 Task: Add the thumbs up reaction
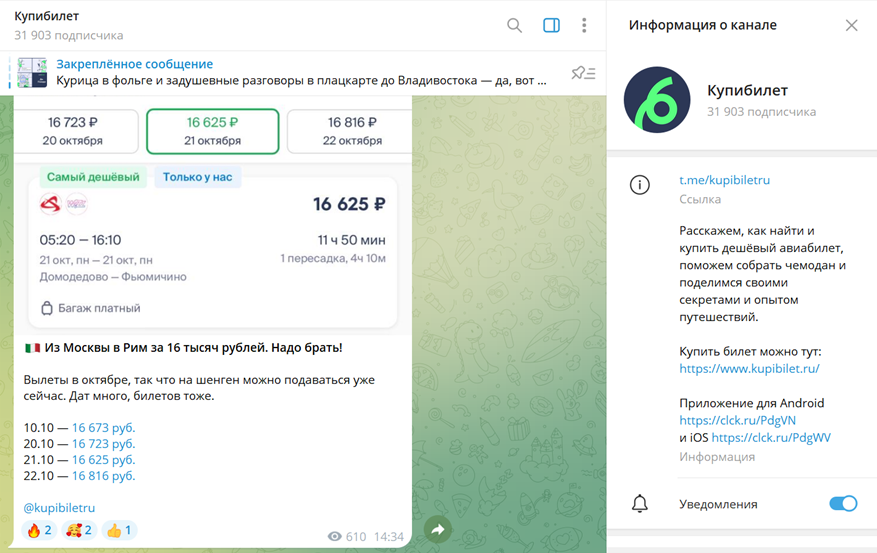click(x=119, y=530)
